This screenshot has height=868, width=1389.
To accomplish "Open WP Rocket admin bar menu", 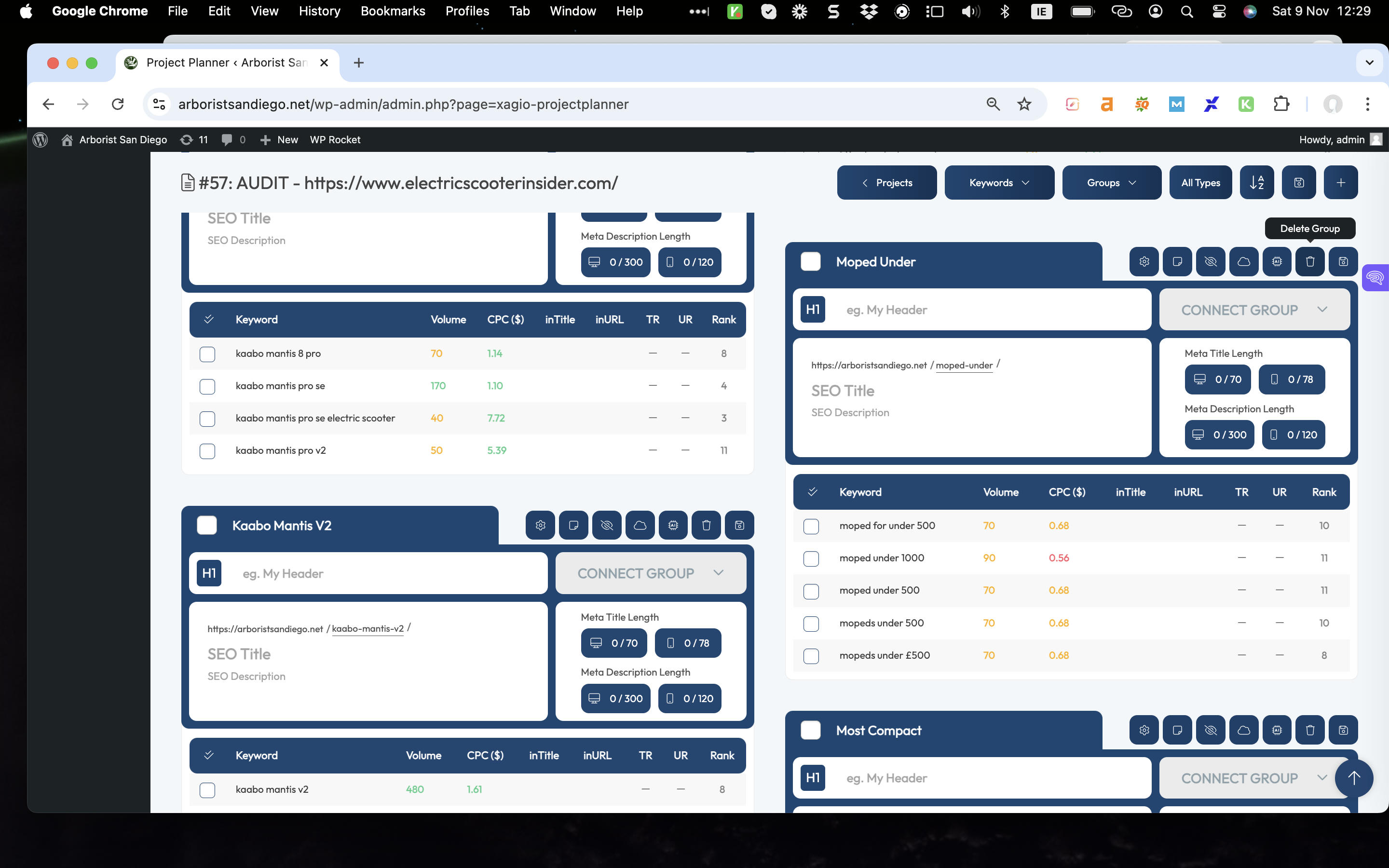I will [x=335, y=139].
